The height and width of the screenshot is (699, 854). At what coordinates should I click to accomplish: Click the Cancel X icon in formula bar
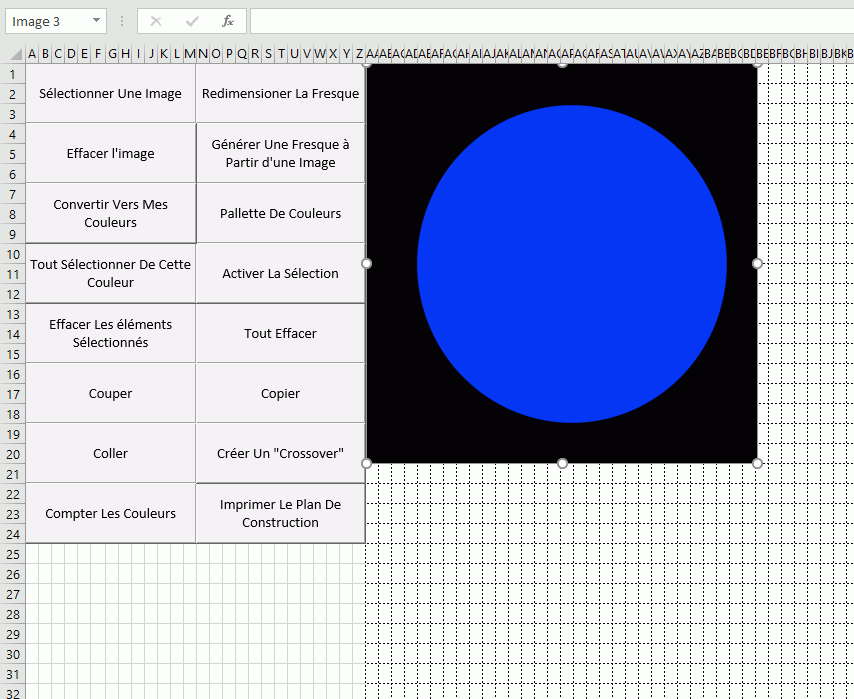[156, 21]
